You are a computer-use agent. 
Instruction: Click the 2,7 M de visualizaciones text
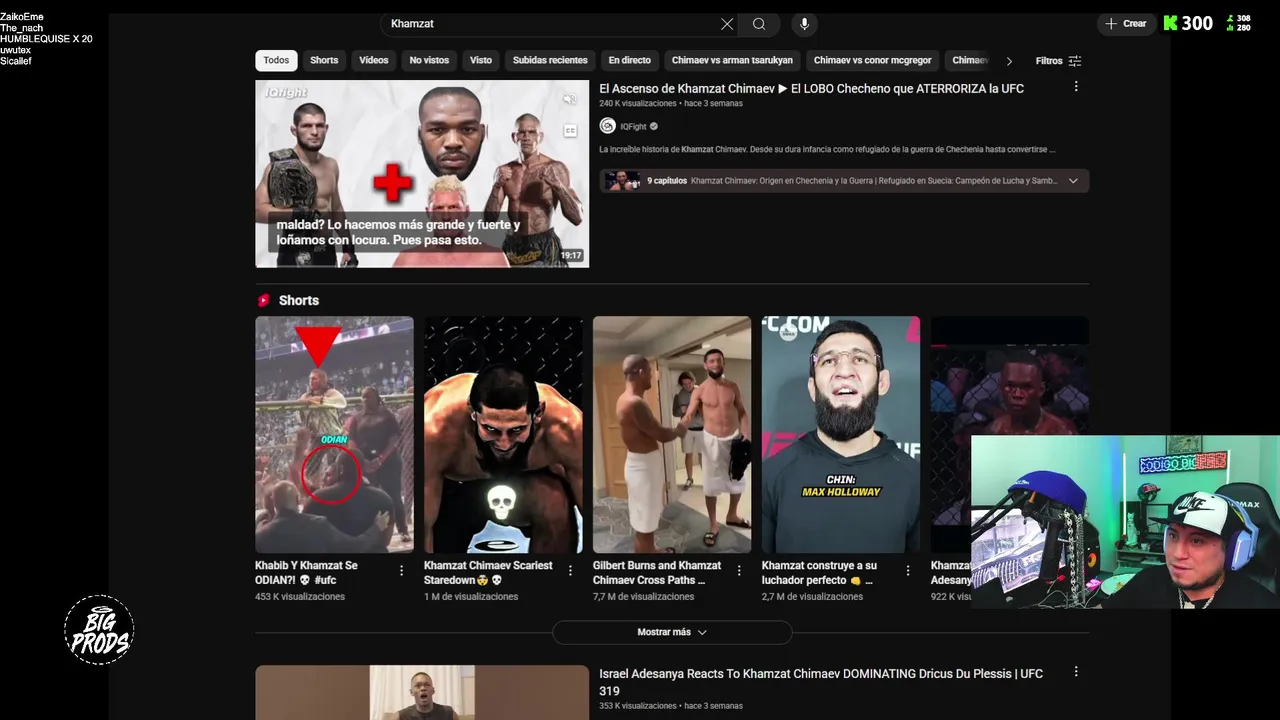click(812, 597)
